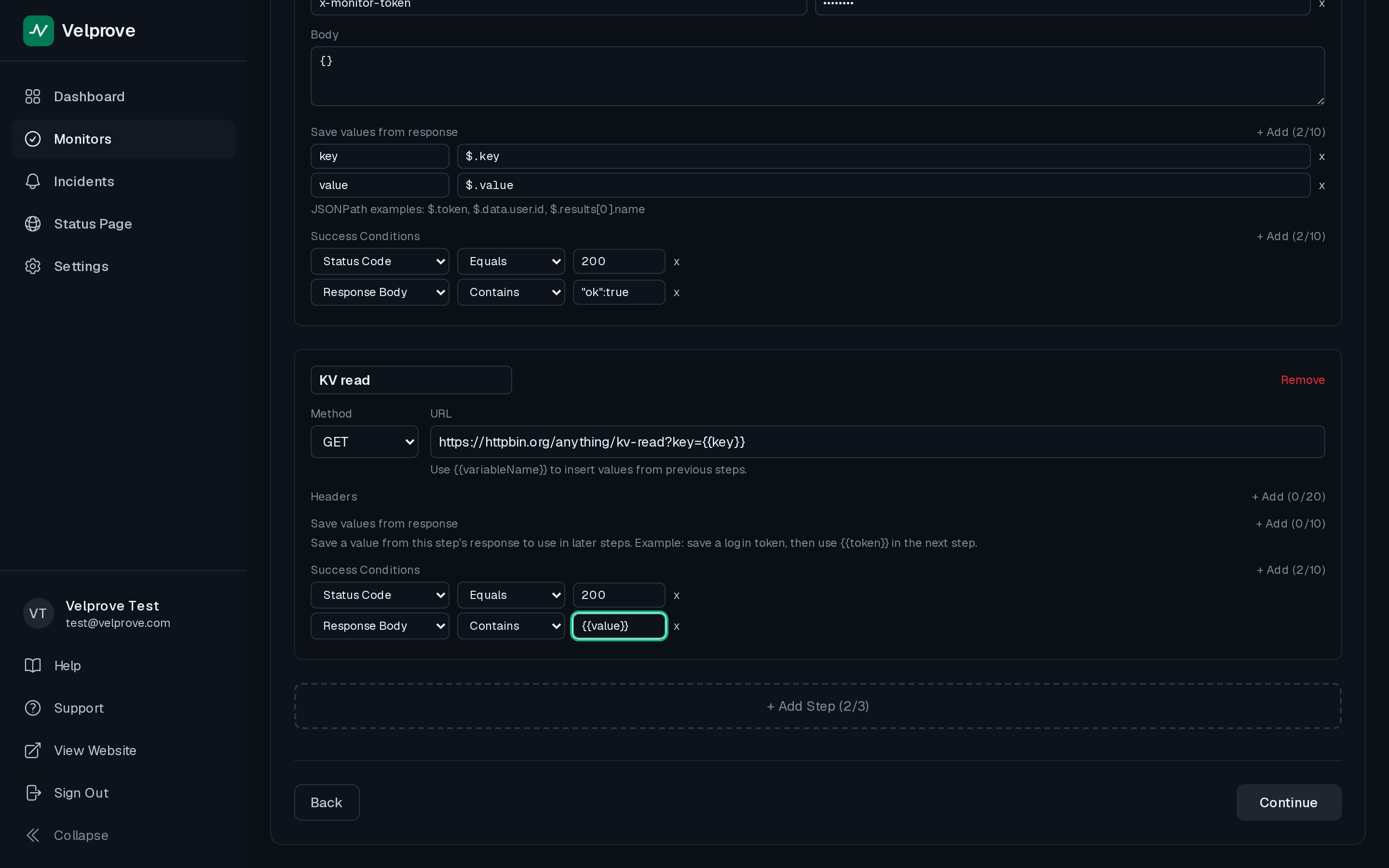Add success condition in first step

click(x=1291, y=236)
